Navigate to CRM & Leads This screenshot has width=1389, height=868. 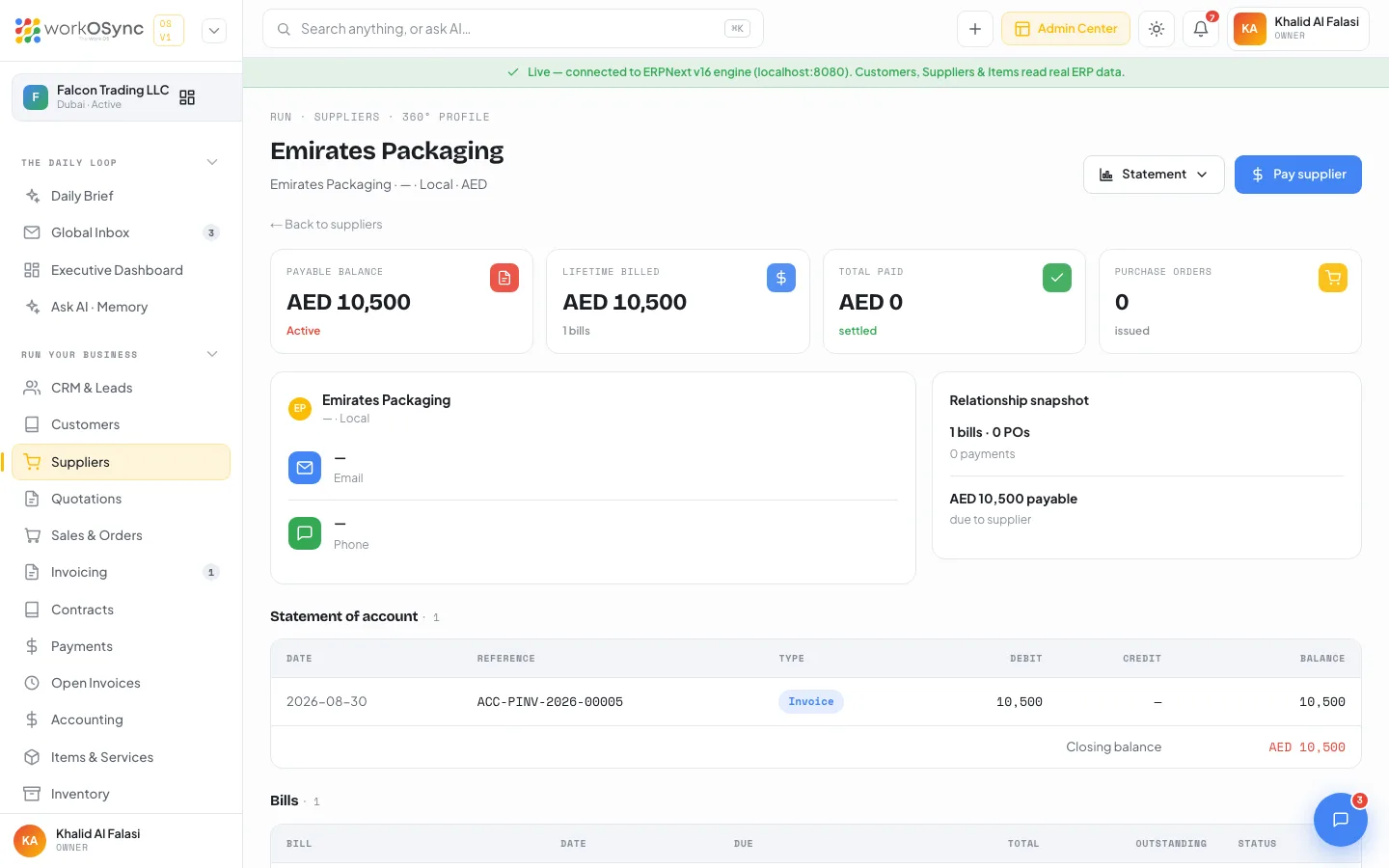[121, 388]
